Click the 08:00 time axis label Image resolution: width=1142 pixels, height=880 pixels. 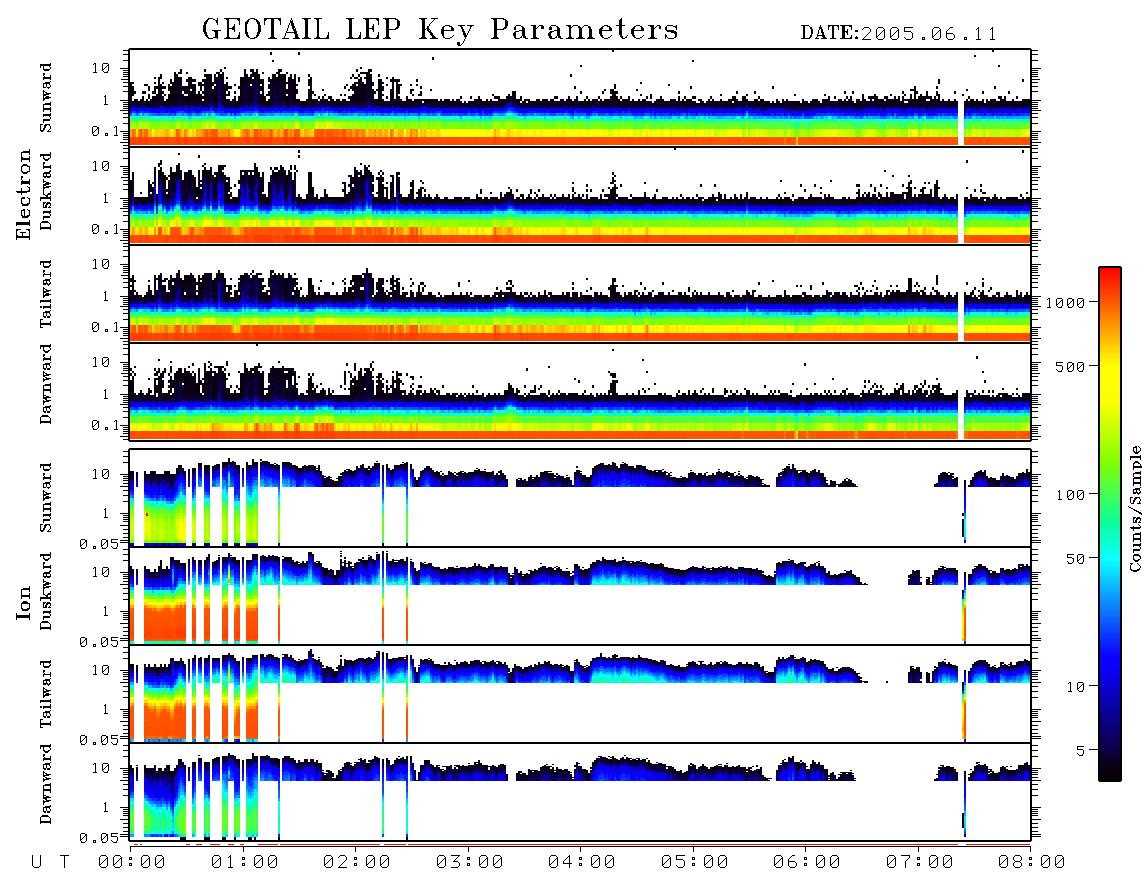tap(1032, 862)
